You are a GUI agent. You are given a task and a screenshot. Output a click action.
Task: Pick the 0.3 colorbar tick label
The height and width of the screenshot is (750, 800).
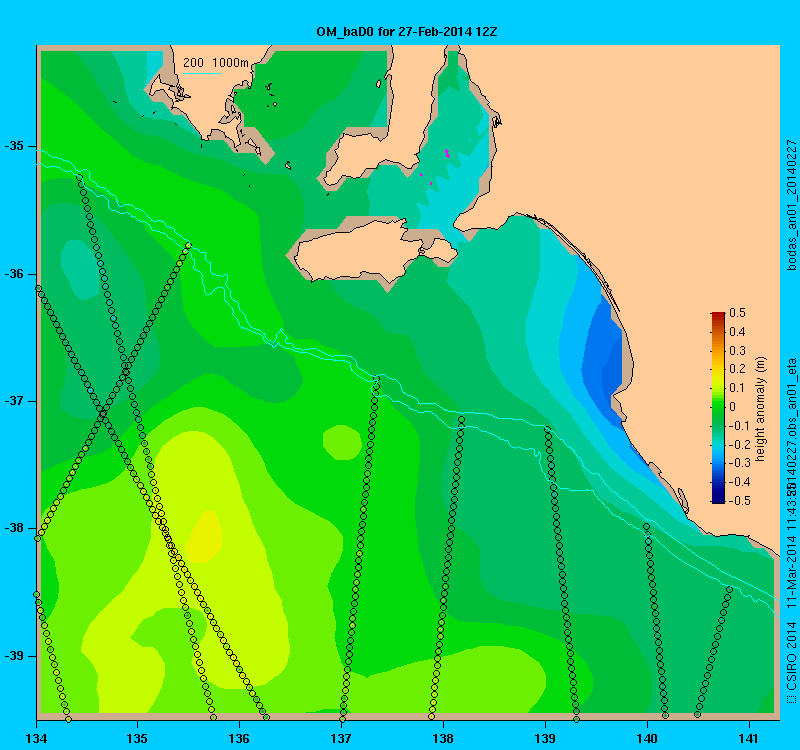click(737, 351)
